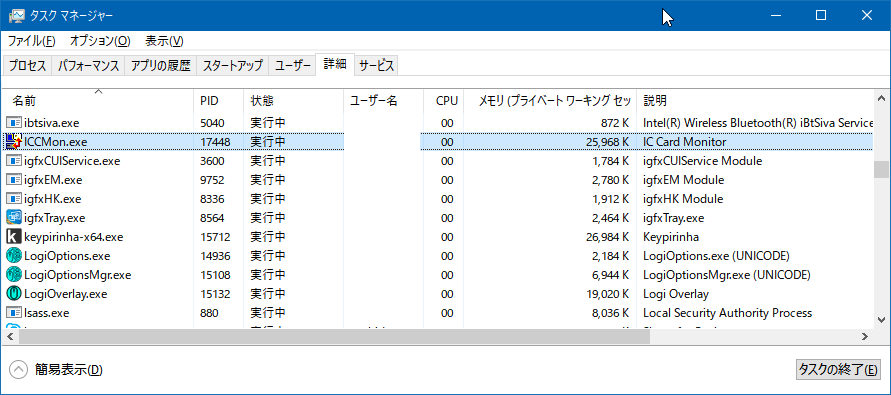
Task: Open the 表示(V) menu
Action: tap(164, 41)
